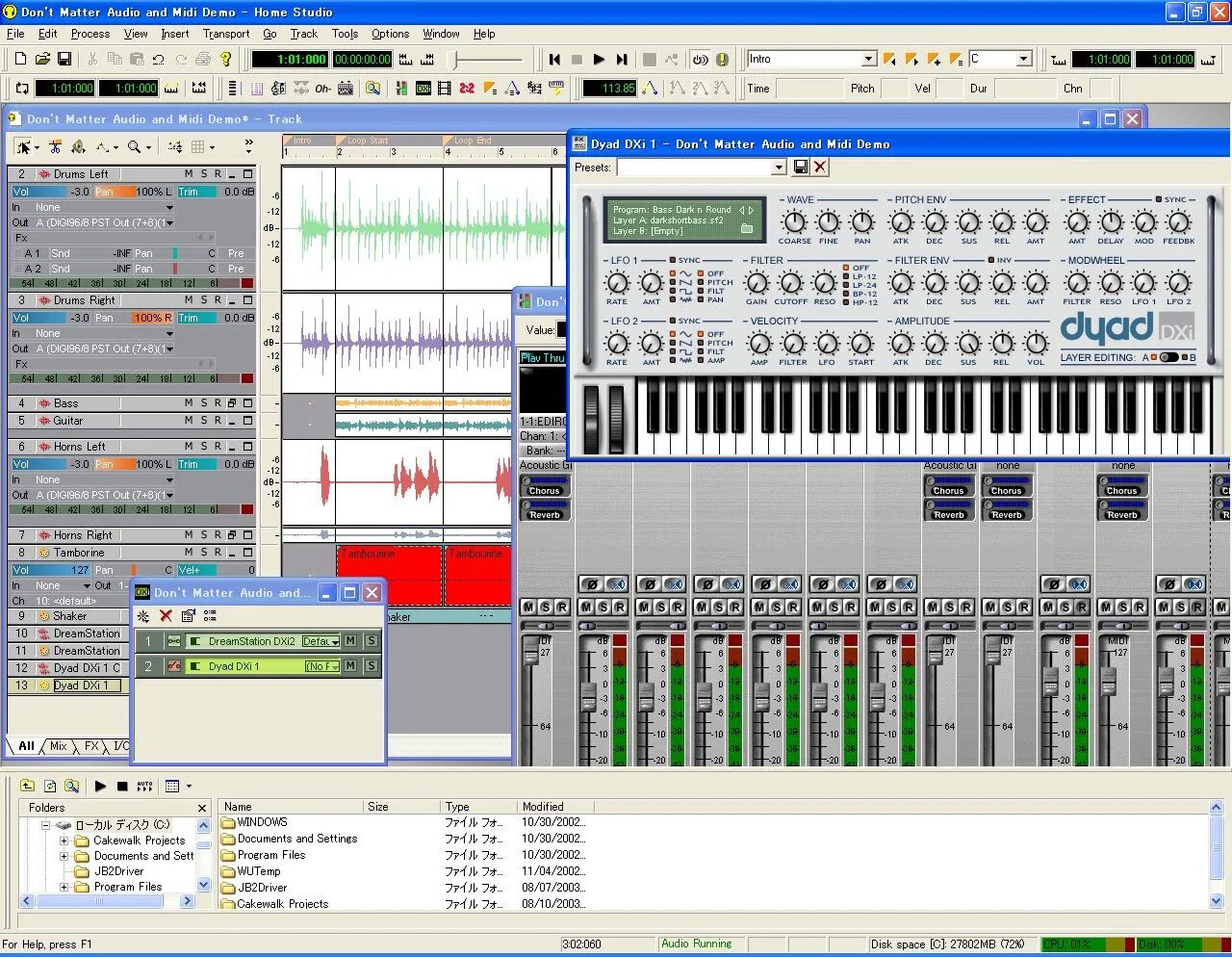The height and width of the screenshot is (957, 1232).
Task: Toggle Dyad layer editing A/B switch
Action: pyautogui.click(x=1169, y=357)
